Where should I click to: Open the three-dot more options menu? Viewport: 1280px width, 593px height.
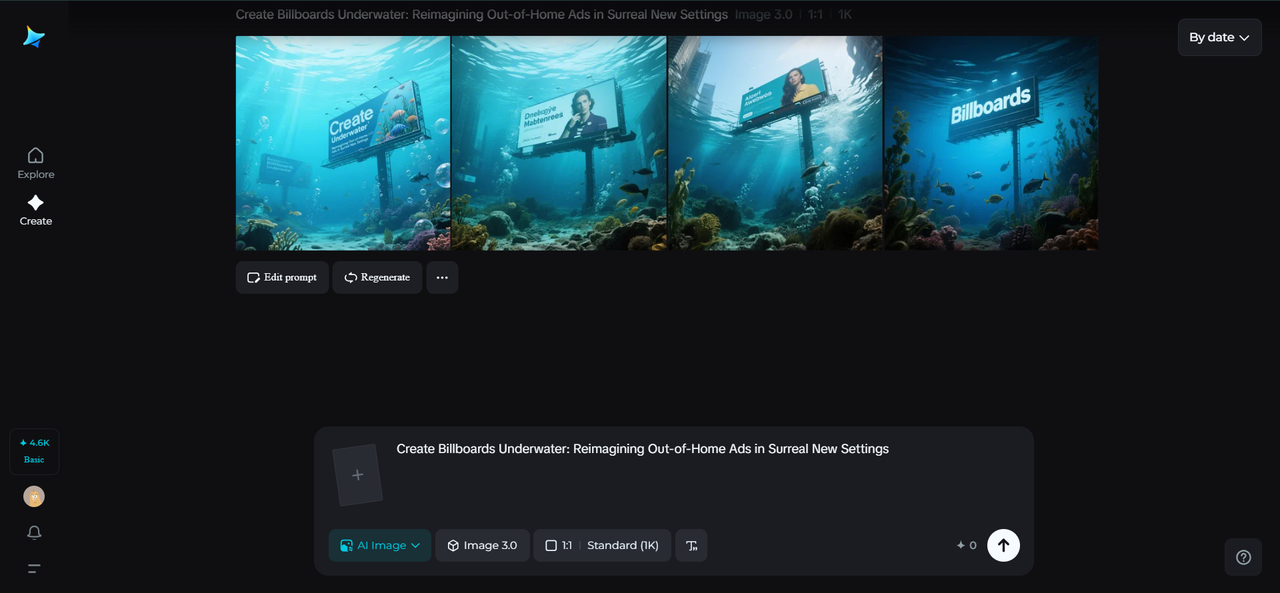[x=442, y=277]
